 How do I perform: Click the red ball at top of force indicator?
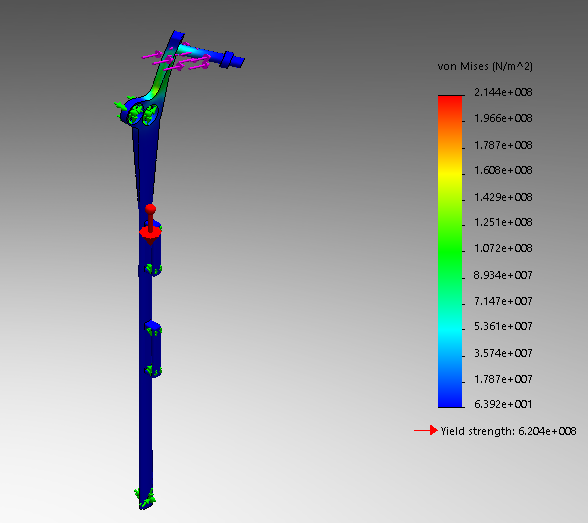click(150, 209)
